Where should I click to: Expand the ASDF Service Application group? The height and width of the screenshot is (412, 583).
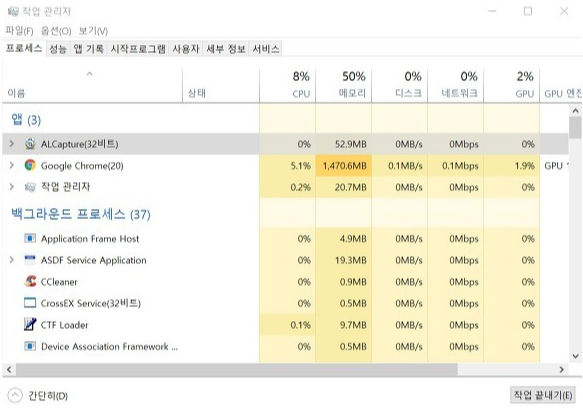(x=12, y=260)
